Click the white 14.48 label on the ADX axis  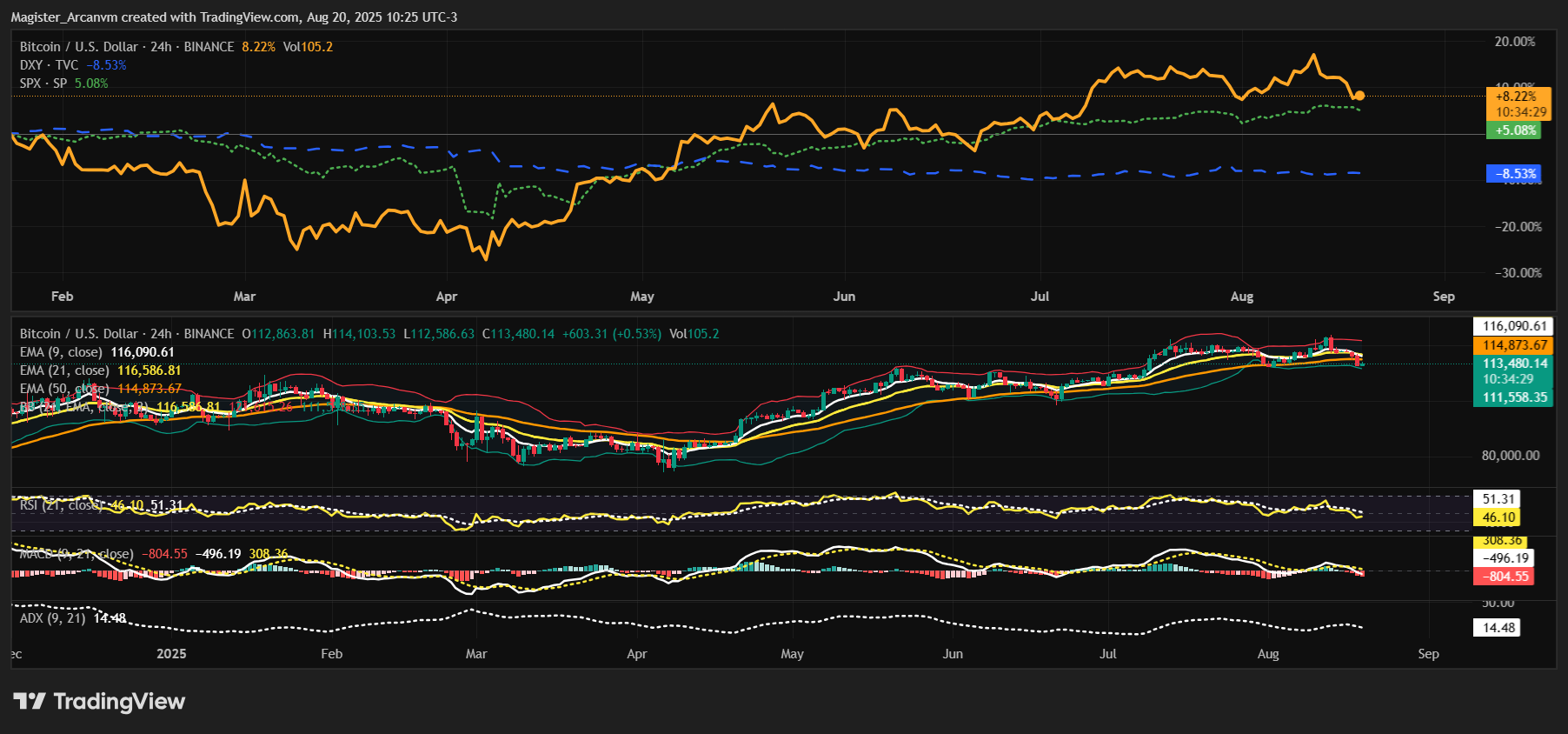(1497, 628)
